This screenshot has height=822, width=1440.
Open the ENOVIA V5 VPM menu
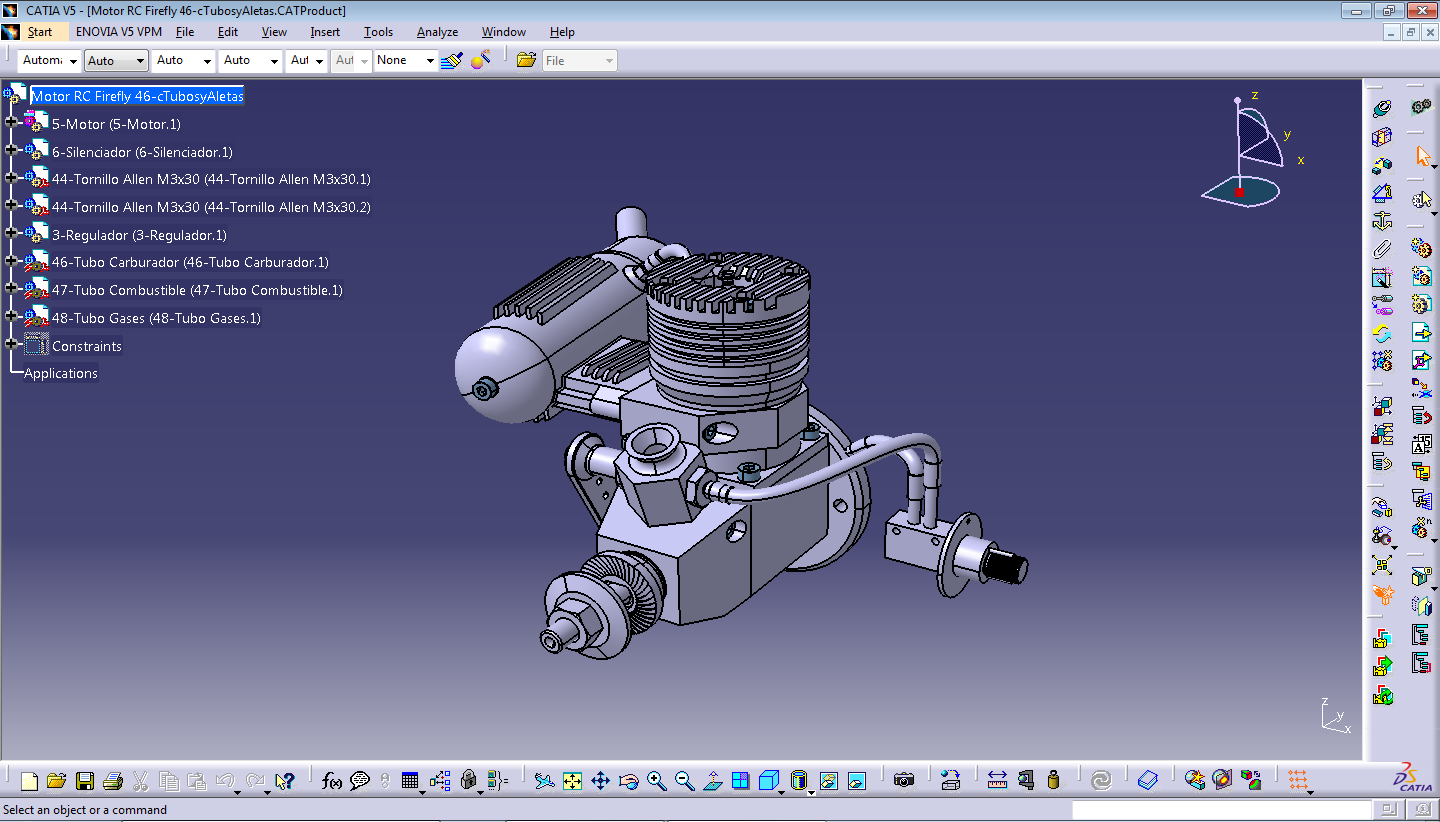(x=119, y=32)
